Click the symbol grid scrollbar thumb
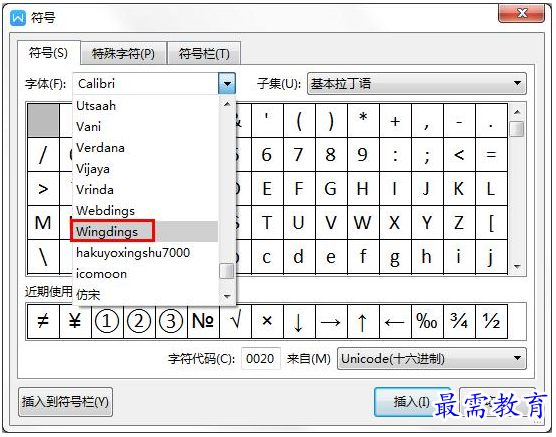Viewport: 556px width, 437px height. click(517, 129)
